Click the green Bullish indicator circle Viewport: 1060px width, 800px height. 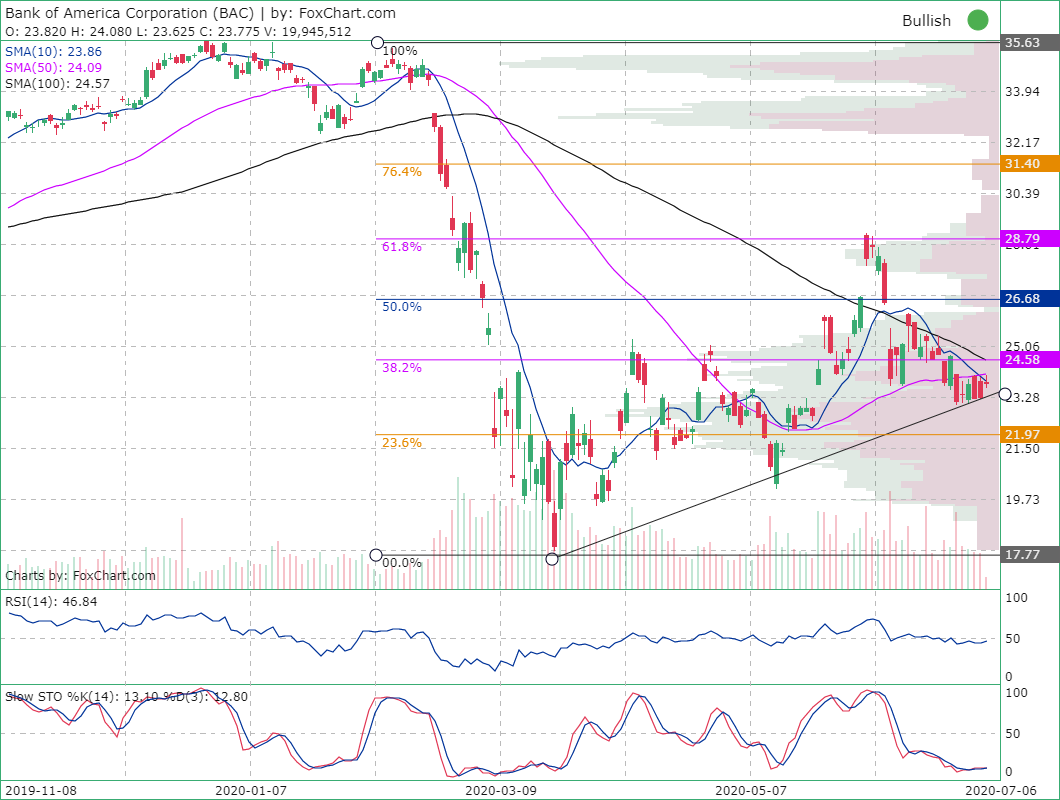click(978, 20)
